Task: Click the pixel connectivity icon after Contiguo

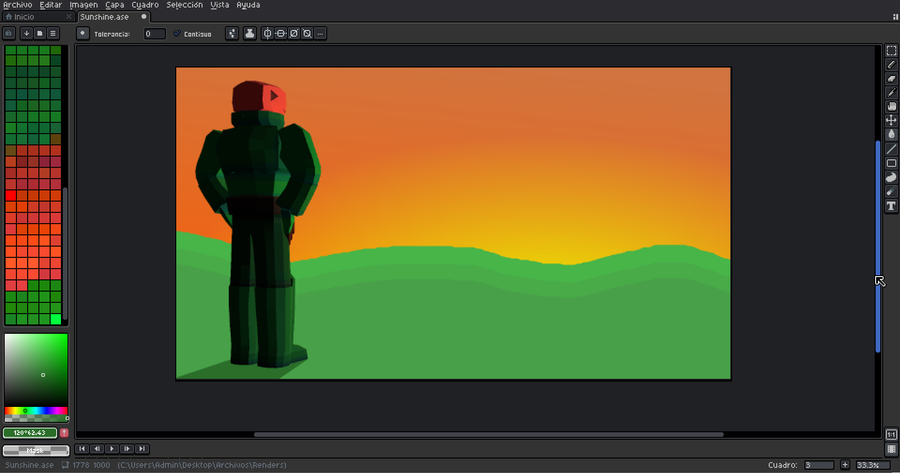Action: 232,33
